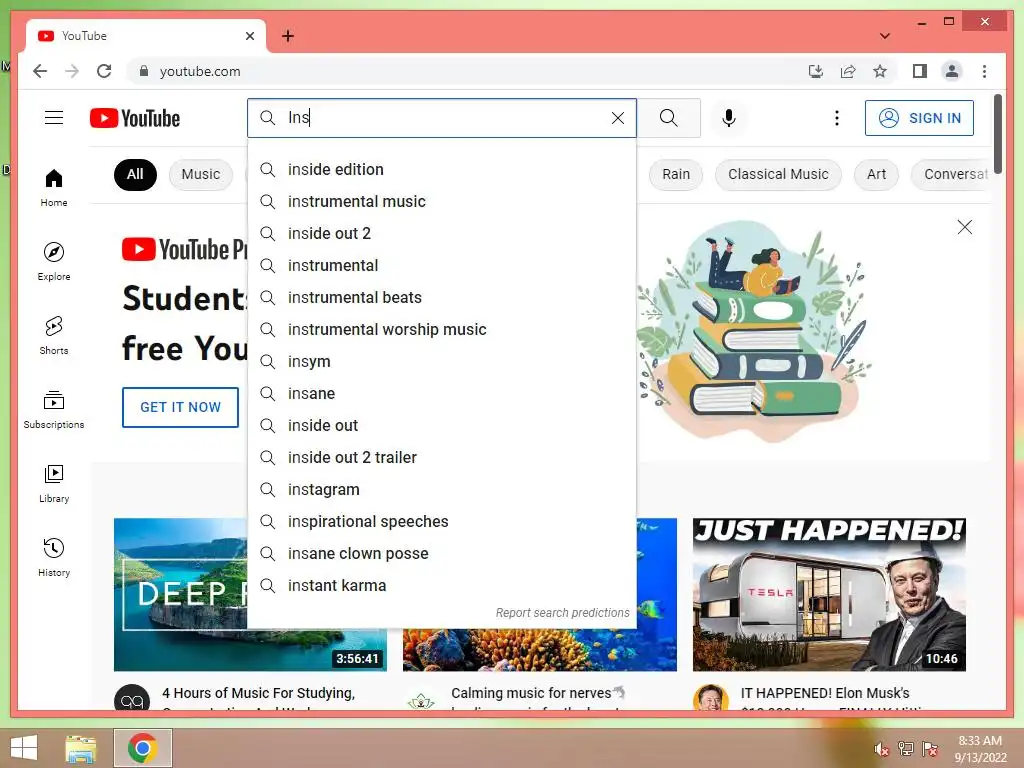Open Shorts in sidebar
This screenshot has height=768, width=1024.
(54, 336)
